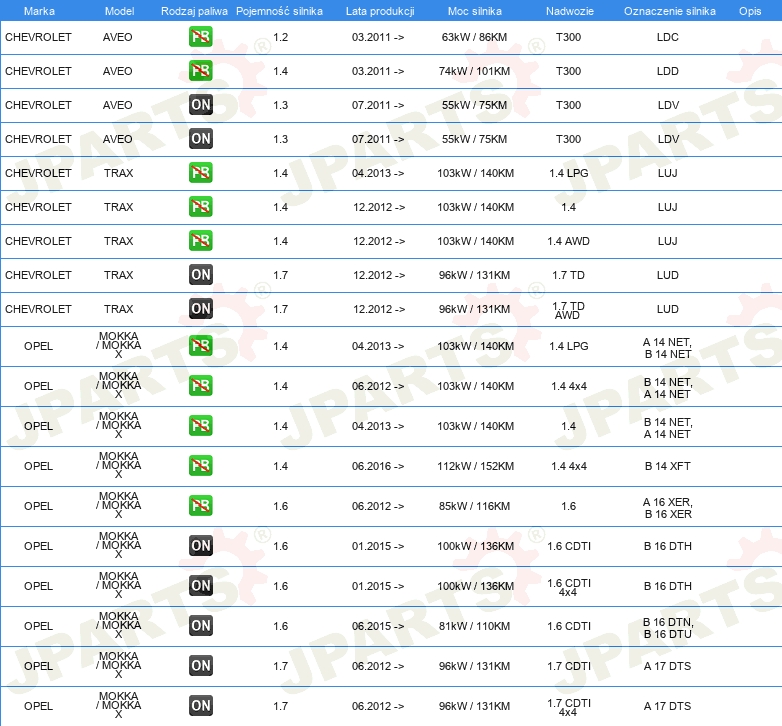Select the petrol icon for TRAX 1.4 AWD
Screen dimensions: 782x726
200,241
